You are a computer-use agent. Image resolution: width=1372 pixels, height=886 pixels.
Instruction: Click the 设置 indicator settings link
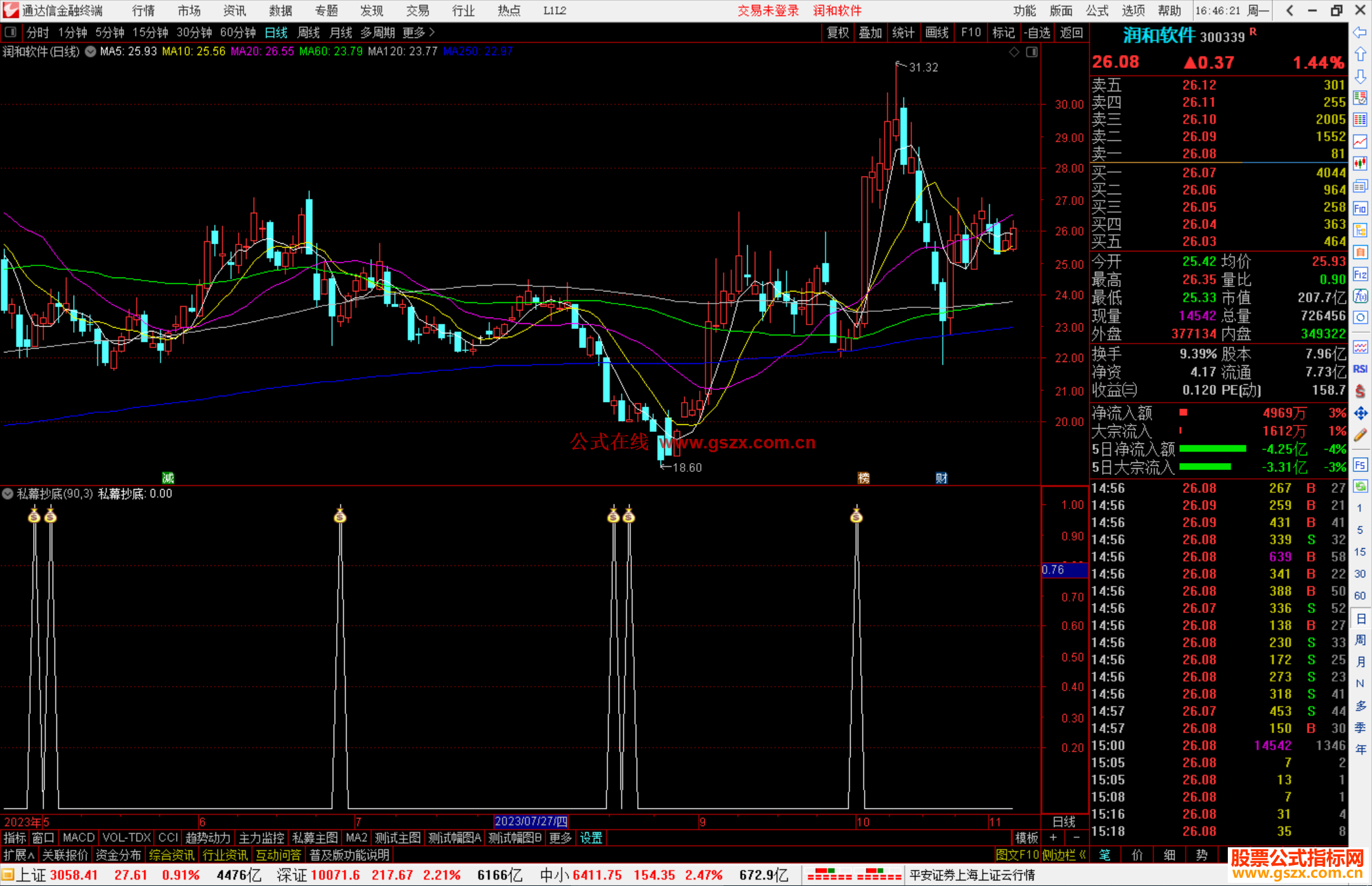click(591, 838)
